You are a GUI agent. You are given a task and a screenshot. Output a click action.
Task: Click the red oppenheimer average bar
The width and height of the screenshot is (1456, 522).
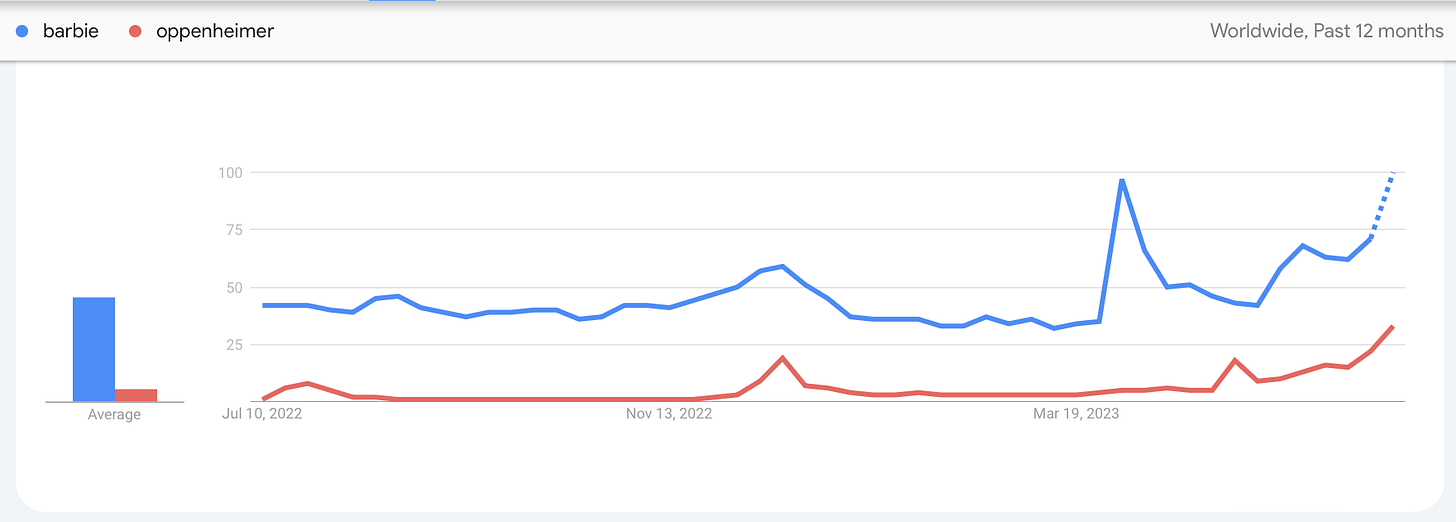coord(136,395)
